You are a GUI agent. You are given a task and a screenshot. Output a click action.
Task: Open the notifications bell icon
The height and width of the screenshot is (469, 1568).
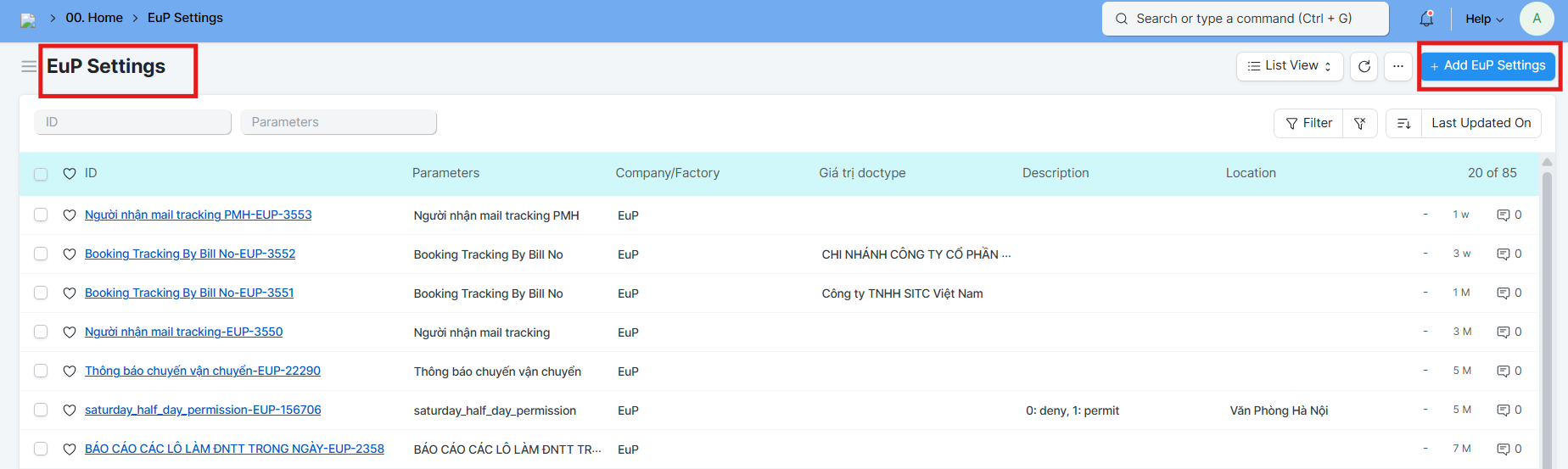[x=1426, y=19]
